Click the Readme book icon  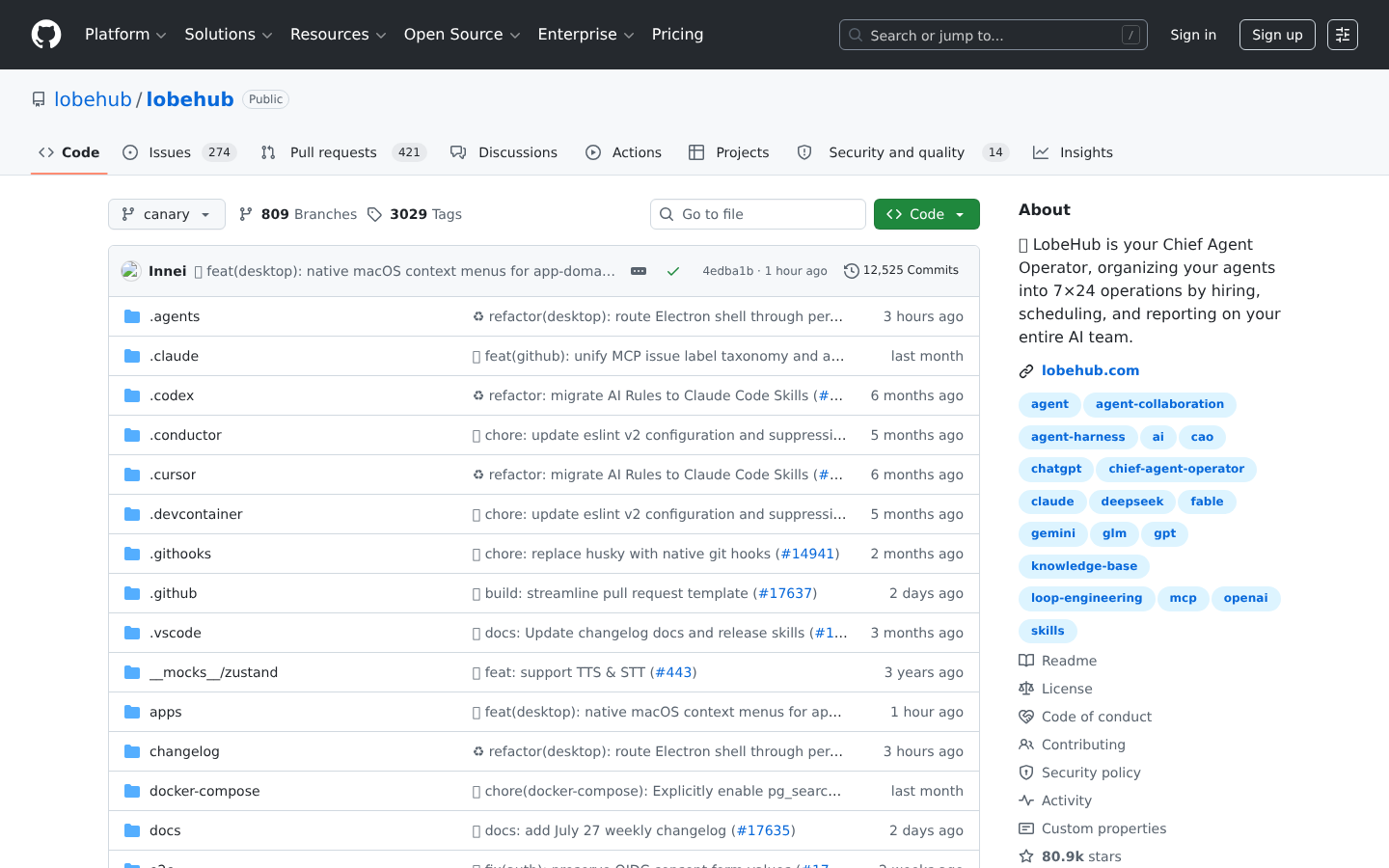point(1026,661)
